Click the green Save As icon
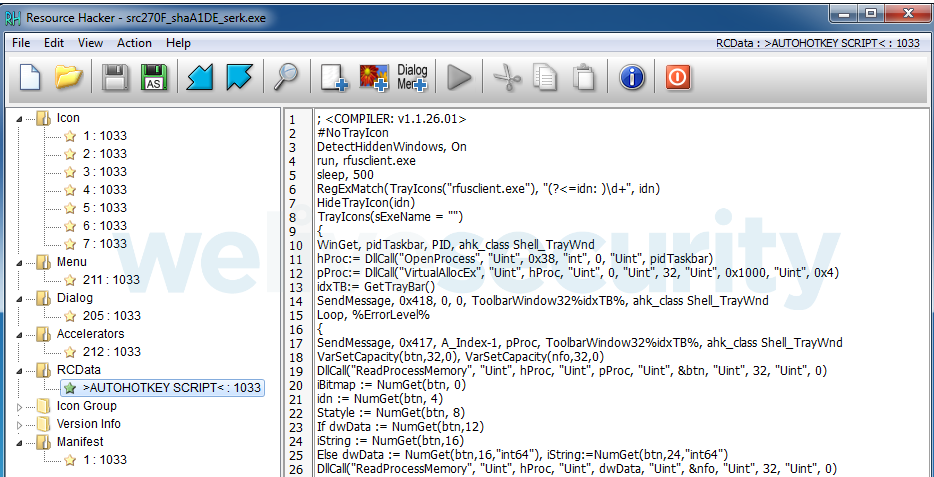The height and width of the screenshot is (477, 934). pyautogui.click(x=154, y=77)
